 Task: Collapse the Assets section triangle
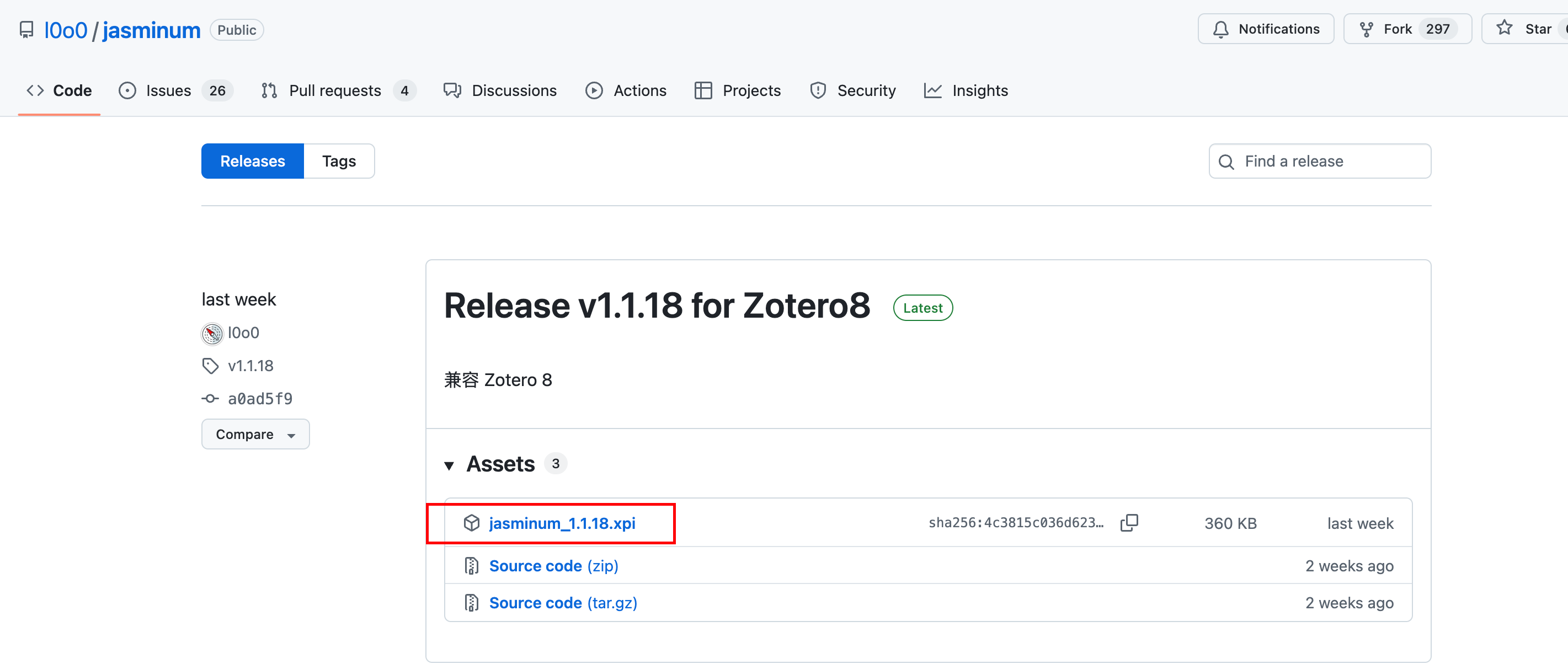tap(449, 465)
